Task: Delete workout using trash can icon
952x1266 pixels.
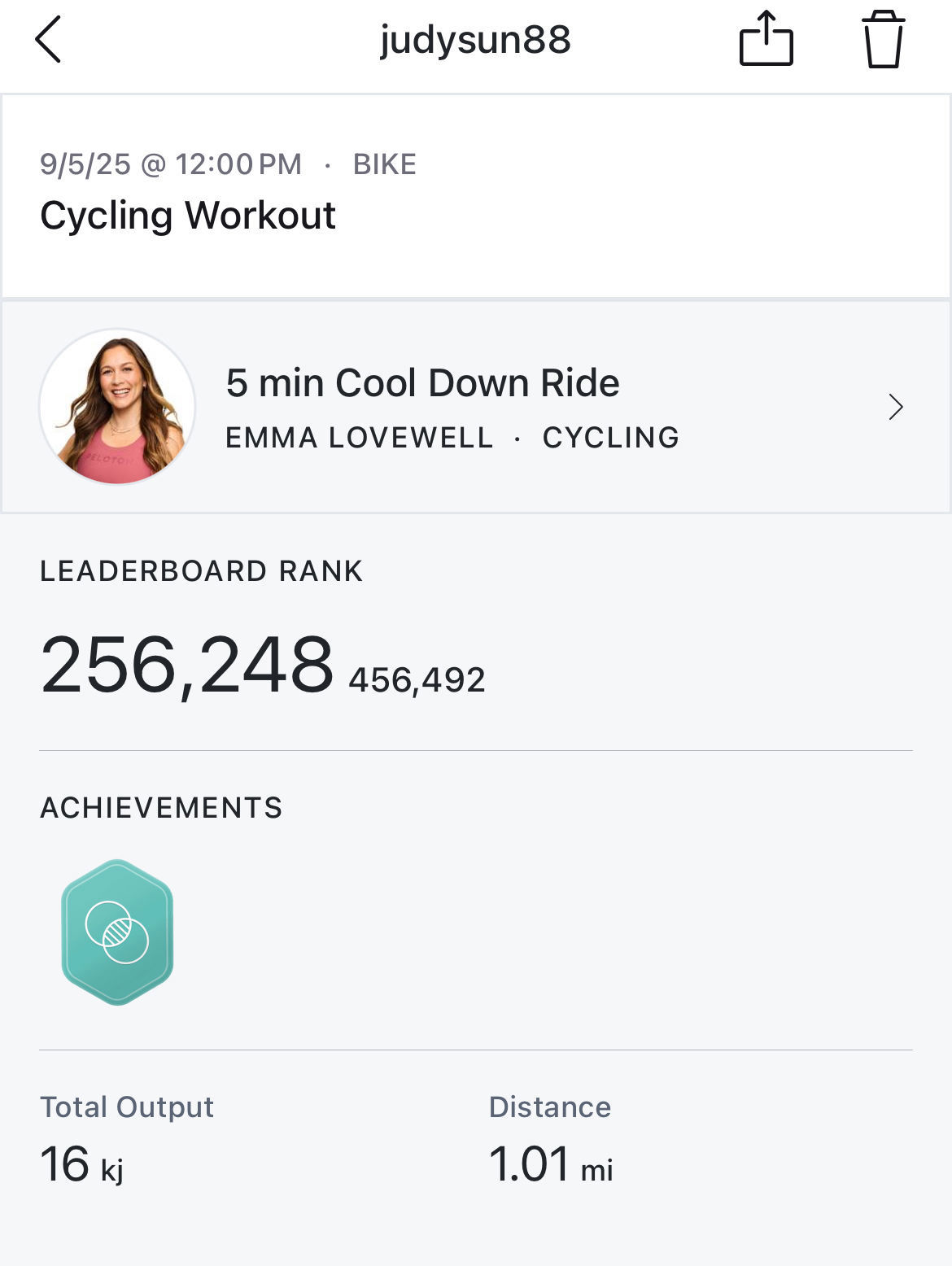Action: pos(883,39)
